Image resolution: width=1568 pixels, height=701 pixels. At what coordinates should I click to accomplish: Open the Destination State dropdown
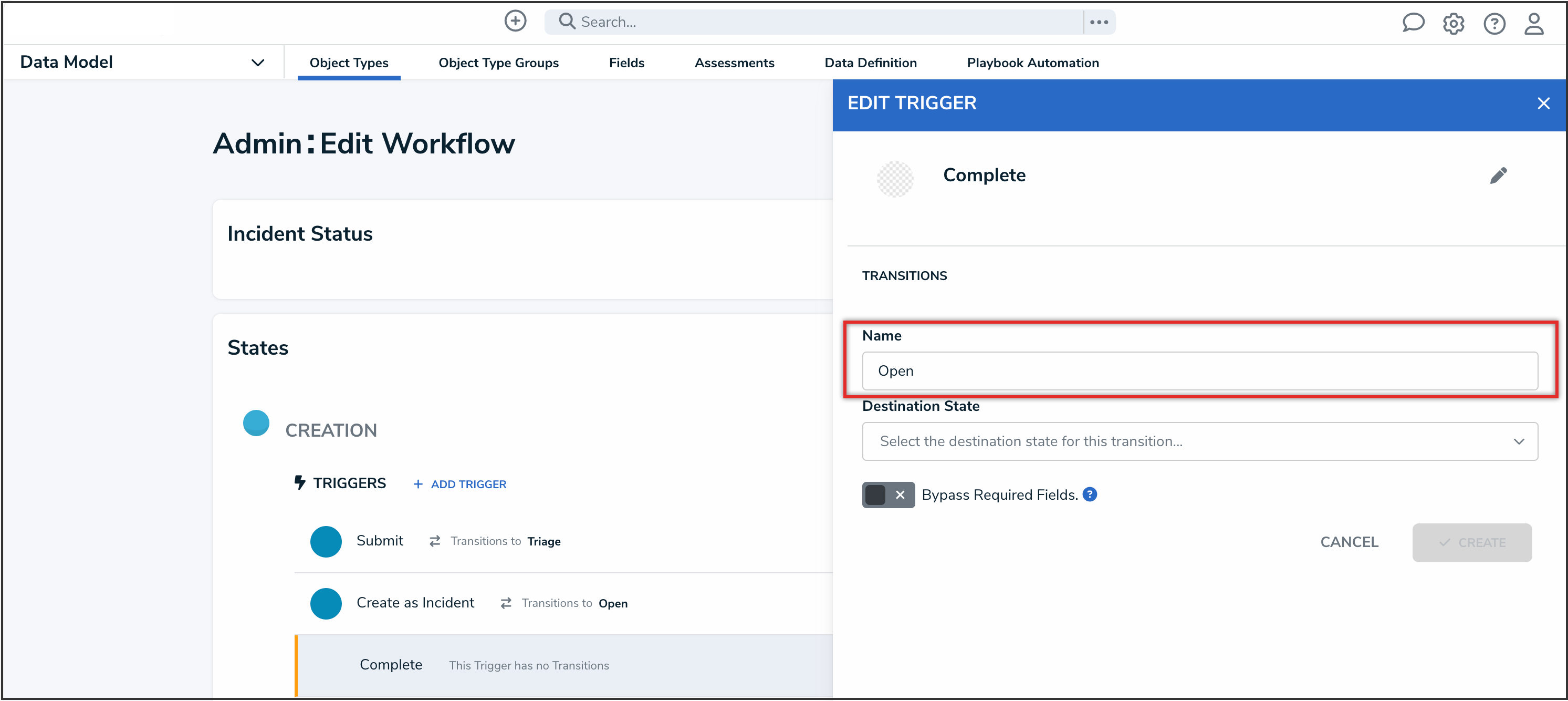tap(1199, 441)
